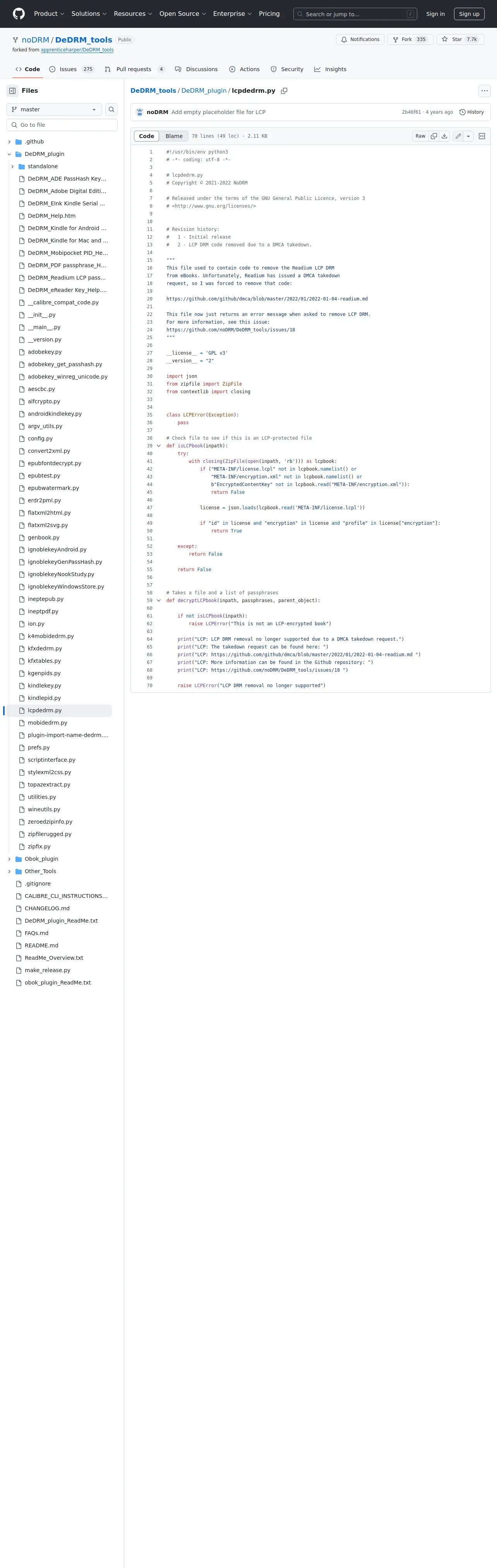Open the Open Source menu
The width and height of the screenshot is (497, 1568).
click(x=183, y=14)
